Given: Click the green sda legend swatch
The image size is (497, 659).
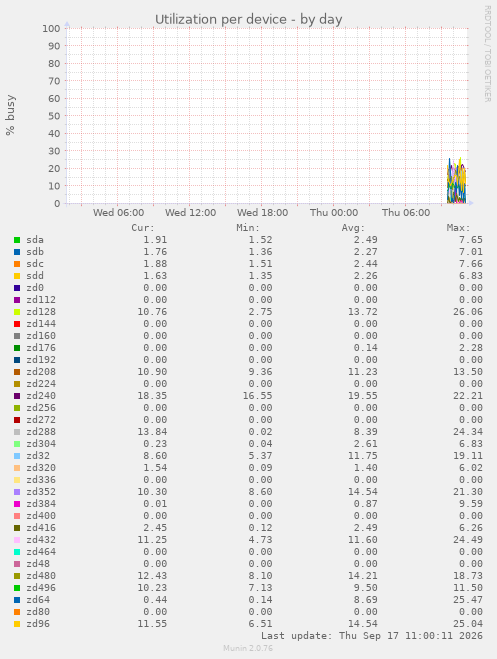Looking at the screenshot, I should pos(17,240).
